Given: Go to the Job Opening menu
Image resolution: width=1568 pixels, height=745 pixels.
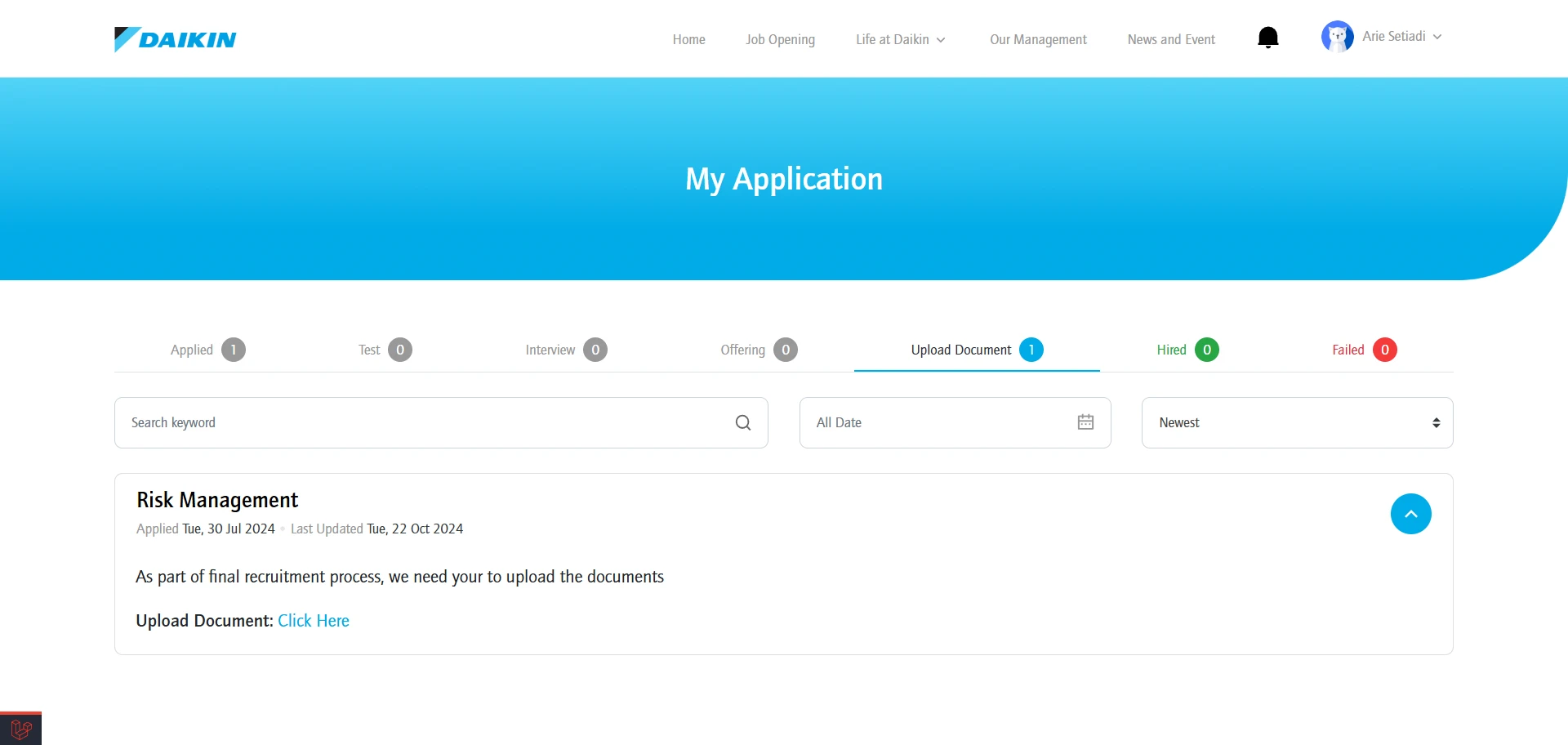Looking at the screenshot, I should pyautogui.click(x=780, y=38).
